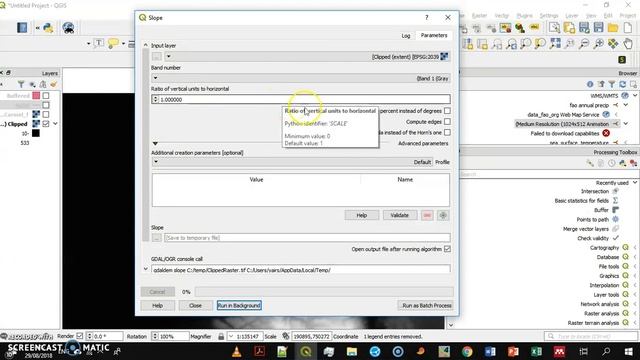Toggle Open output file after running algorithm
Screen dimensions: 640x360
pos(447,249)
